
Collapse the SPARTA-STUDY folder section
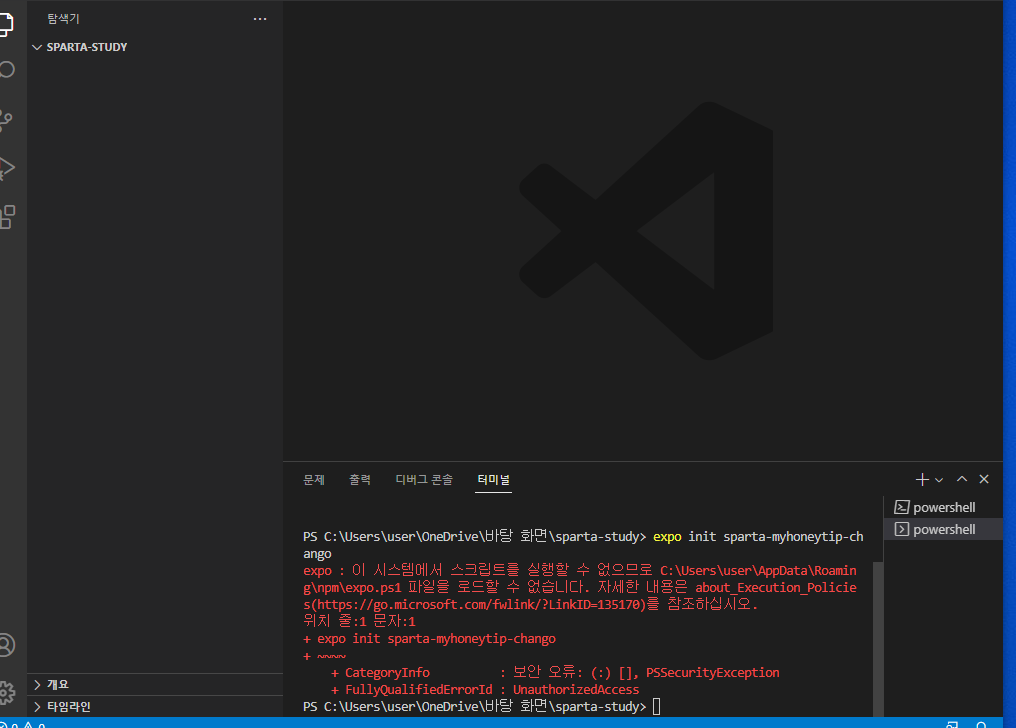[156, 47]
